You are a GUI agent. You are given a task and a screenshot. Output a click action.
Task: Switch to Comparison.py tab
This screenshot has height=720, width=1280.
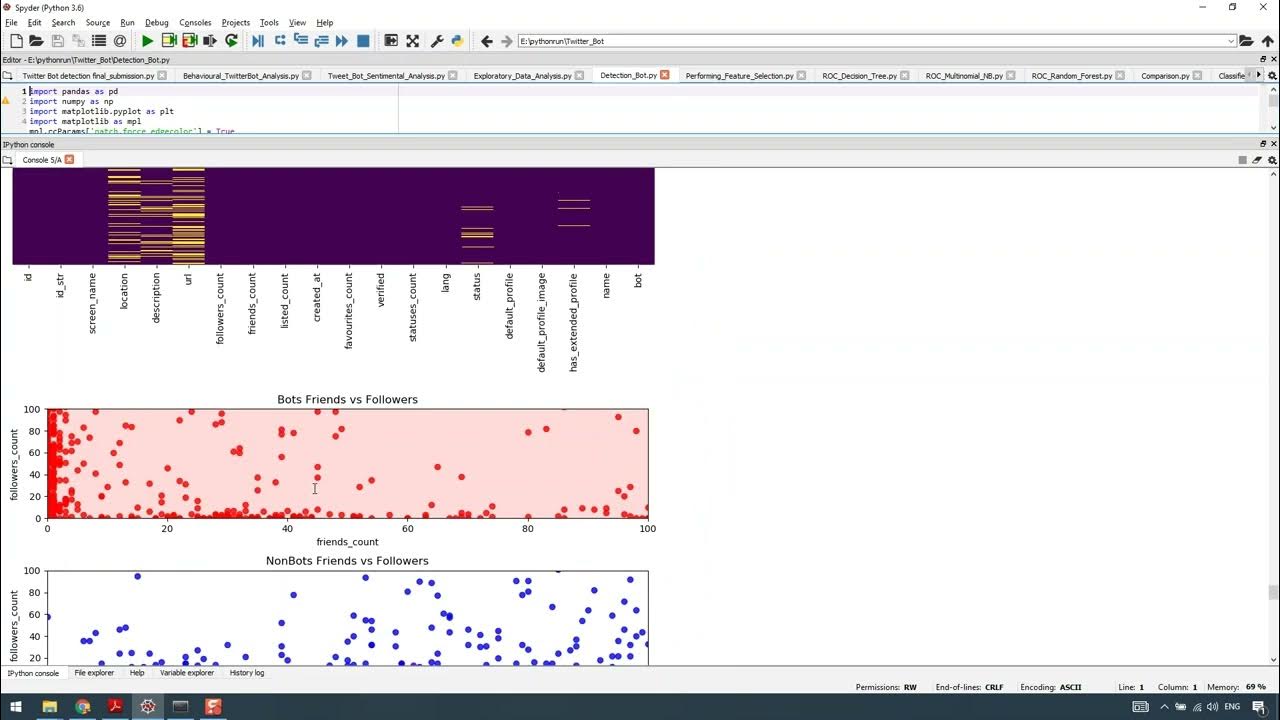(x=1165, y=75)
